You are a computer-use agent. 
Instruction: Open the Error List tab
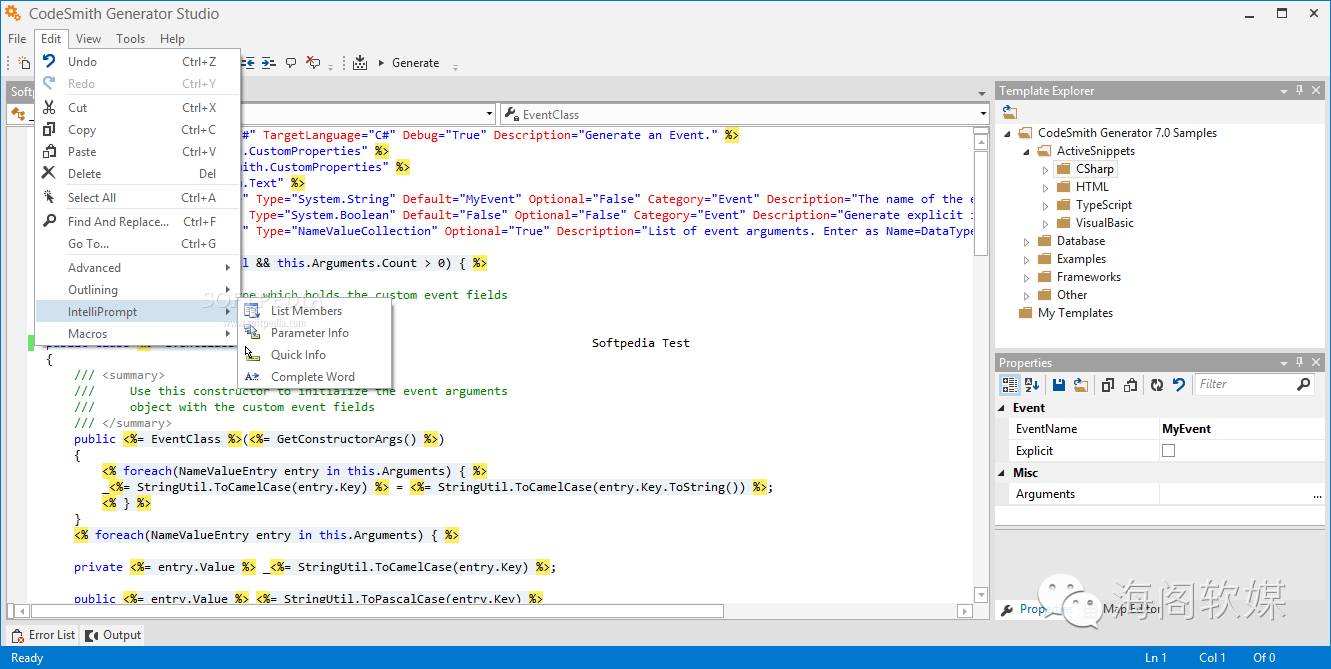43,635
